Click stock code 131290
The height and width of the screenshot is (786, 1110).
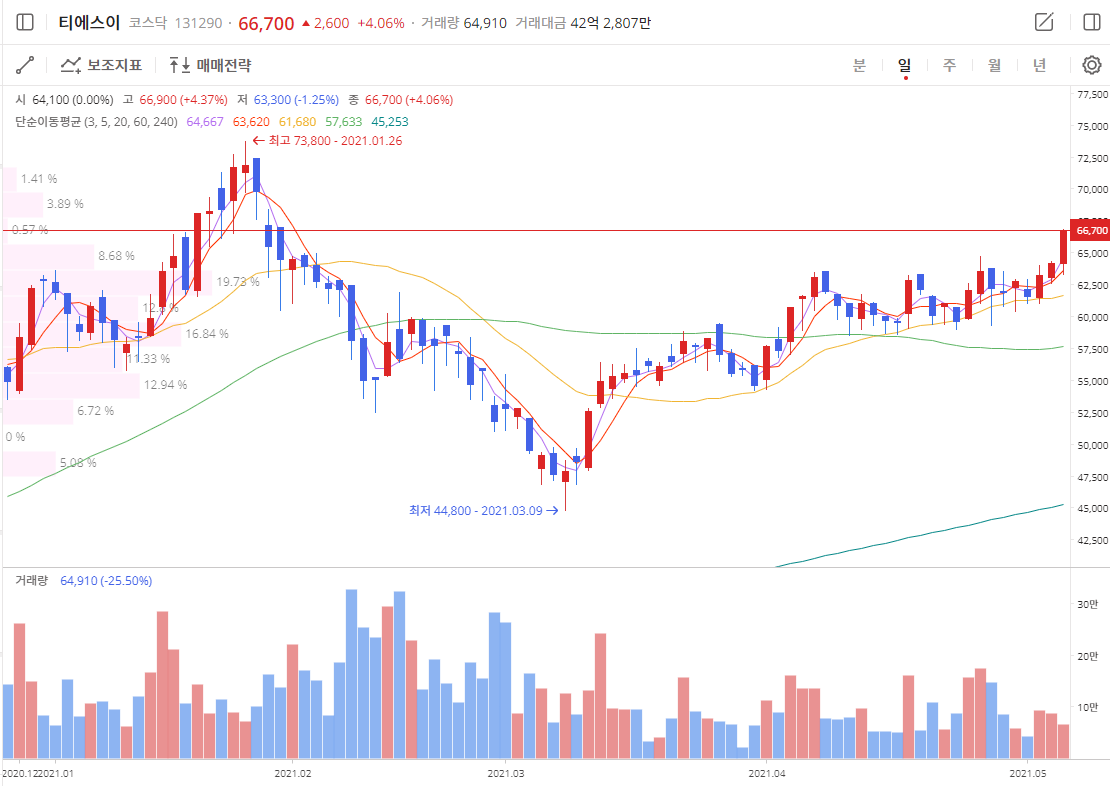click(198, 23)
